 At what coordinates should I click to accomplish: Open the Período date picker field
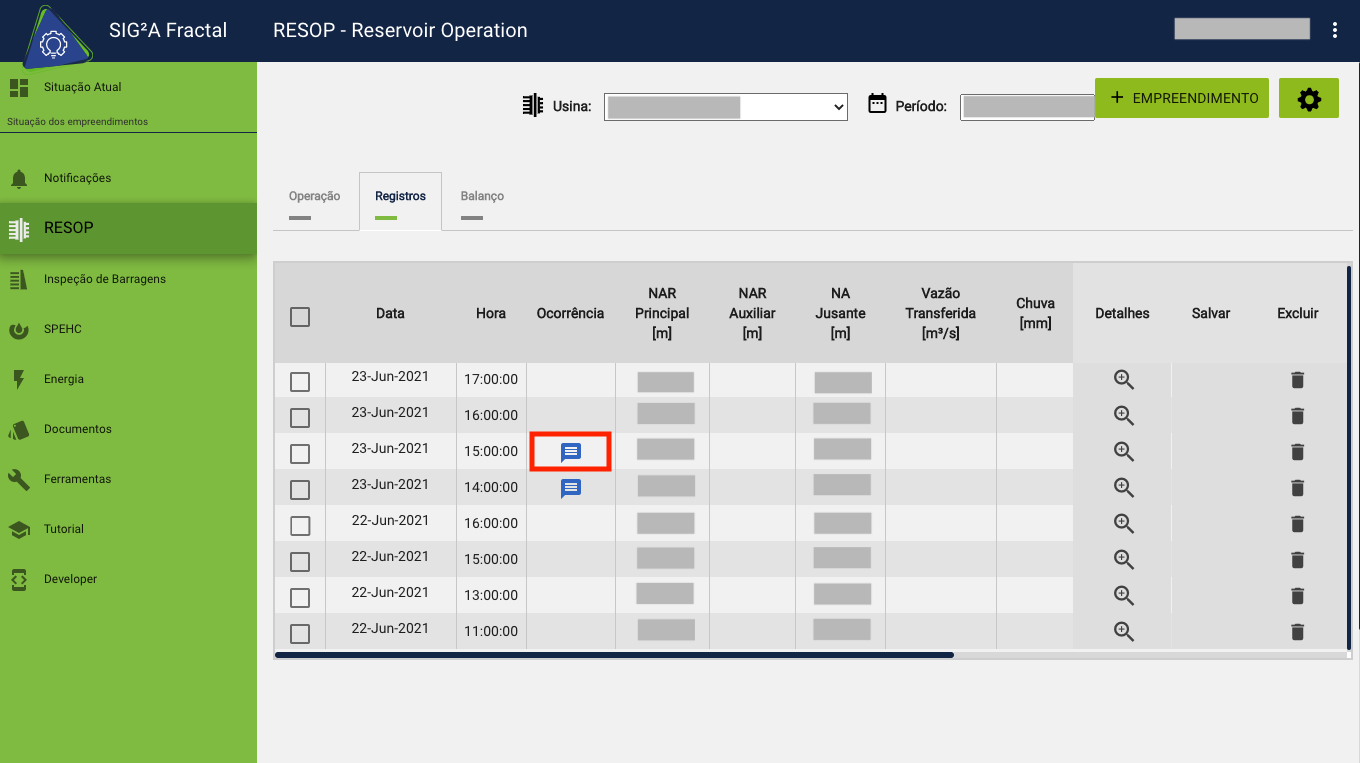click(1026, 107)
